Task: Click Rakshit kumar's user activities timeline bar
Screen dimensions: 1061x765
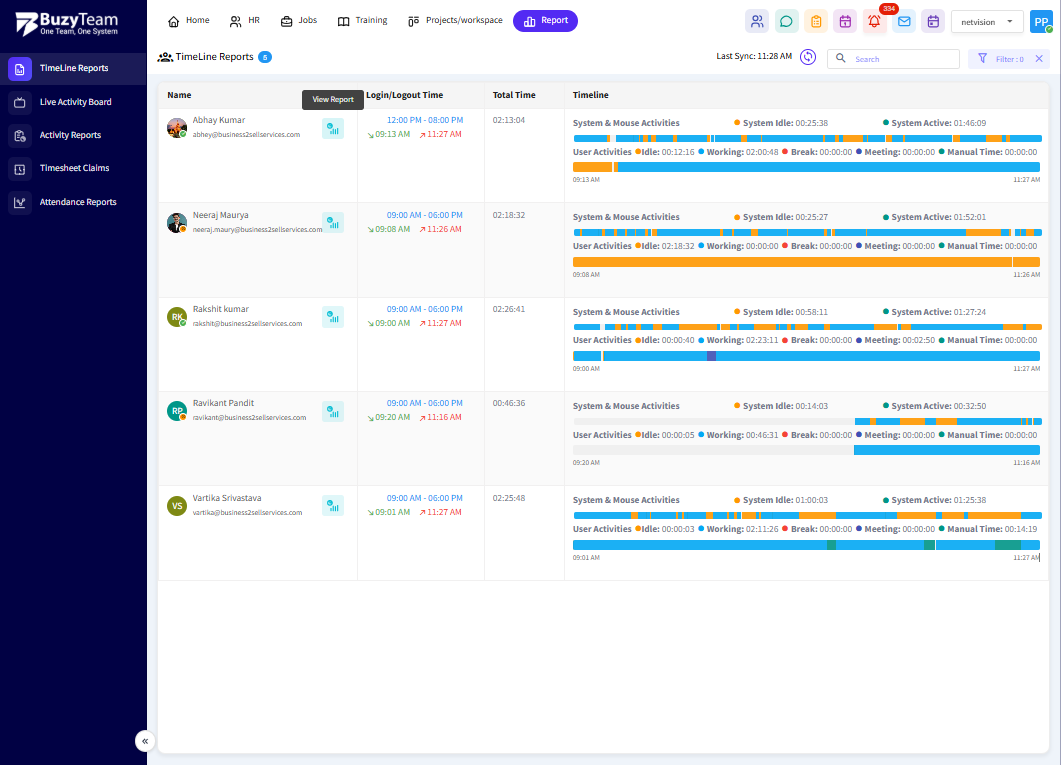Action: (807, 356)
